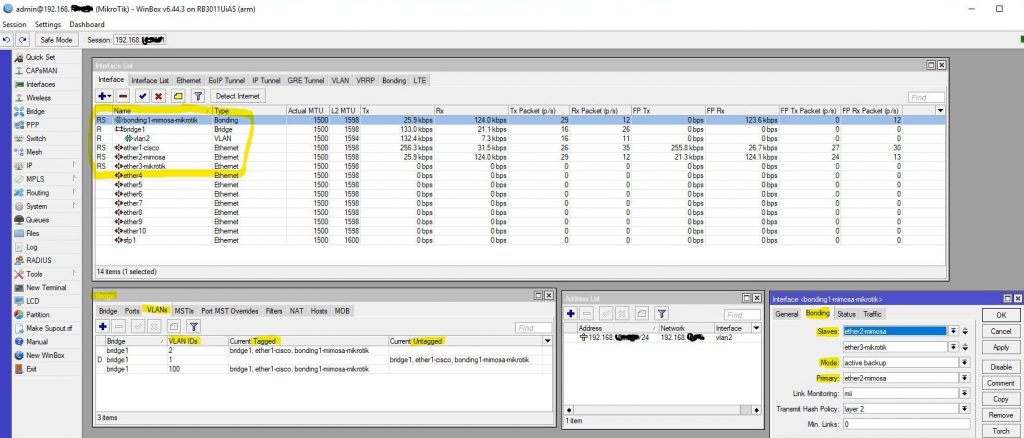Select the VLAN ID 100 row

(x=324, y=369)
